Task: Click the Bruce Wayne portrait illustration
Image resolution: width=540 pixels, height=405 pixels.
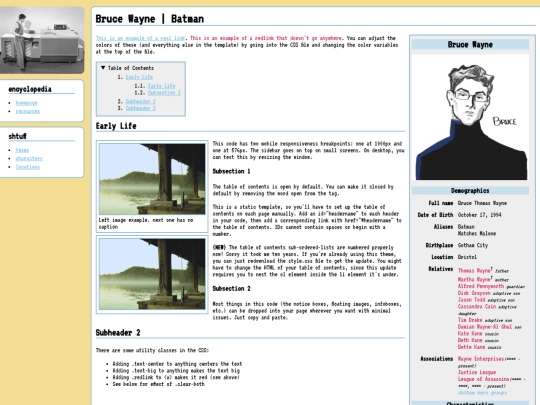Action: click(x=470, y=117)
